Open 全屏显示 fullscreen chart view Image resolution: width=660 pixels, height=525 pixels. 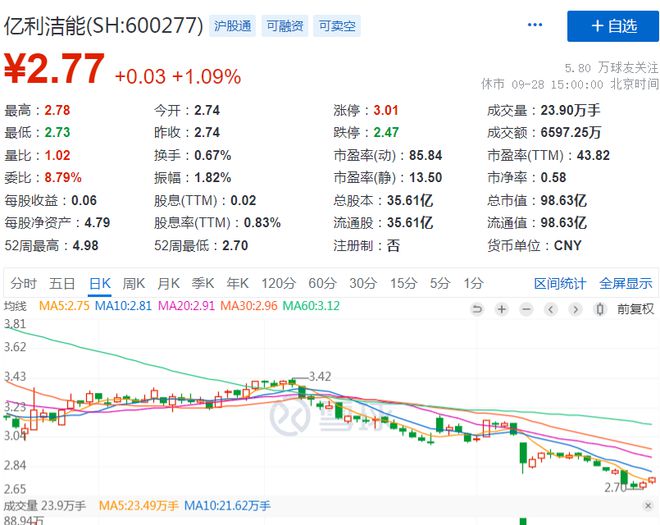[626, 283]
